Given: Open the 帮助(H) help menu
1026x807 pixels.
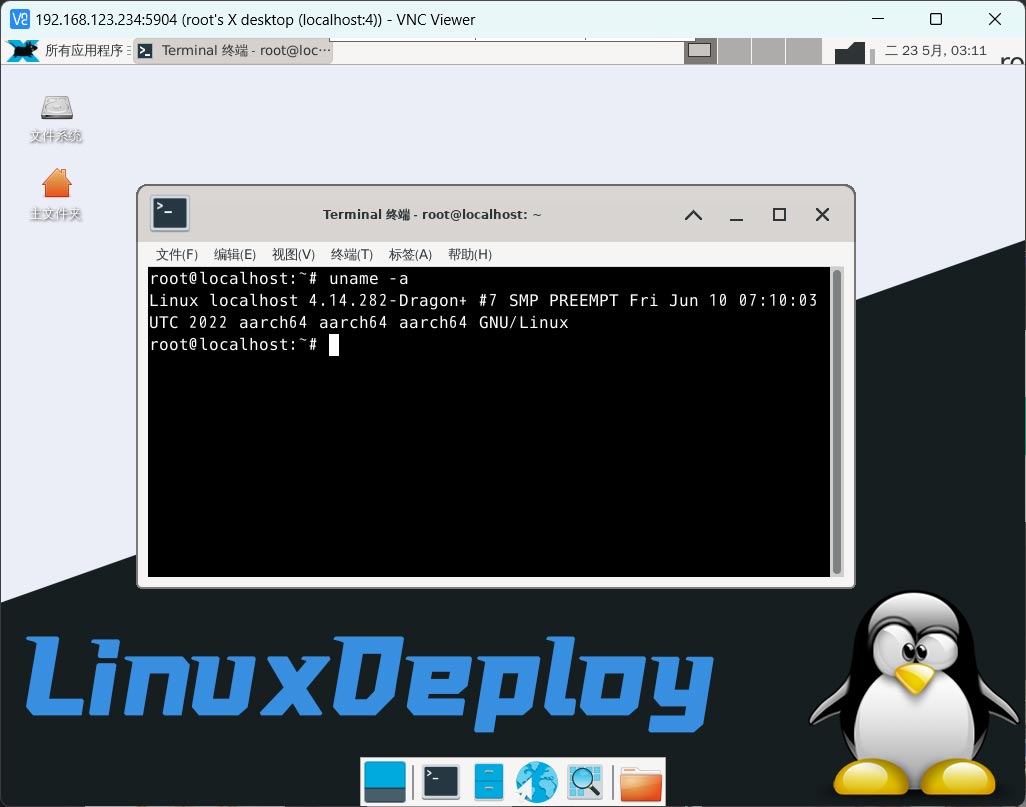Looking at the screenshot, I should (x=470, y=255).
